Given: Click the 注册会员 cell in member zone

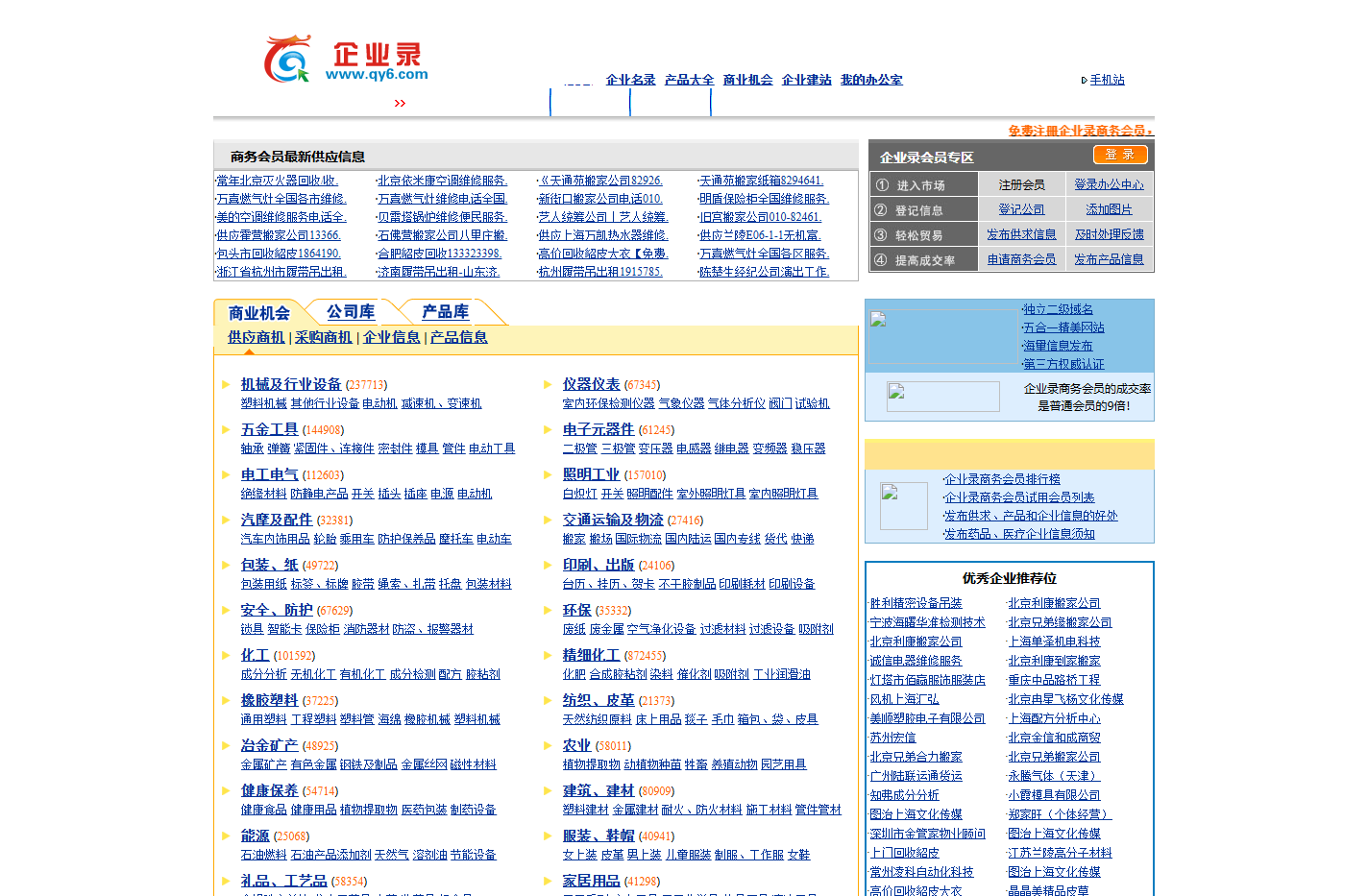Looking at the screenshot, I should click(1022, 184).
